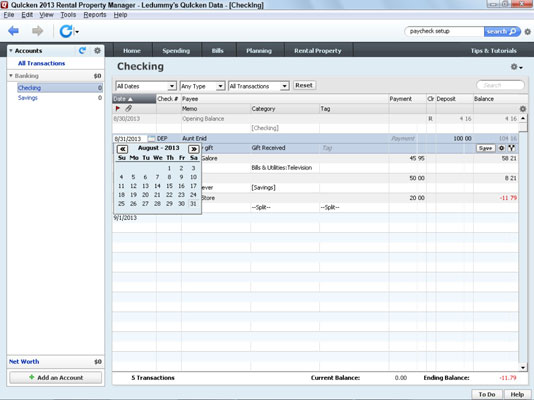Open settings gear beside top search button
This screenshot has width=534, height=400.
click(x=528, y=32)
